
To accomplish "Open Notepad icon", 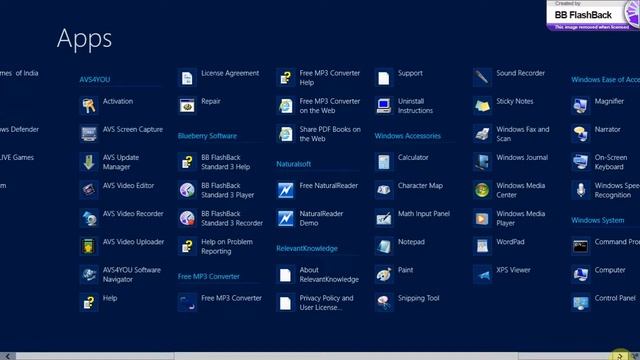I will point(384,247).
